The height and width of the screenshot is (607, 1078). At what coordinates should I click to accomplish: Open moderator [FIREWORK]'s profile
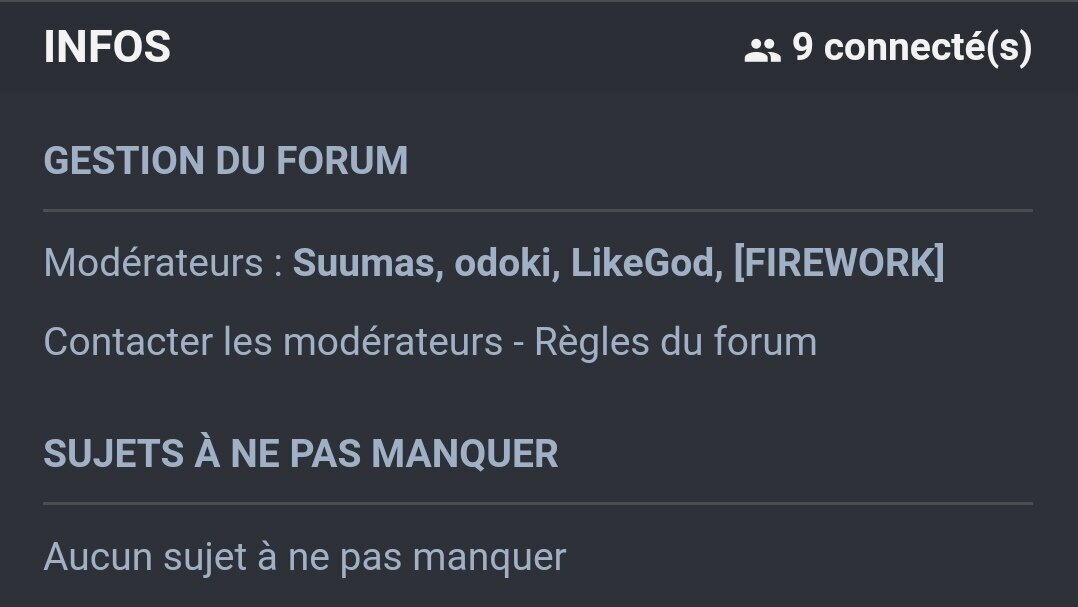[839, 262]
